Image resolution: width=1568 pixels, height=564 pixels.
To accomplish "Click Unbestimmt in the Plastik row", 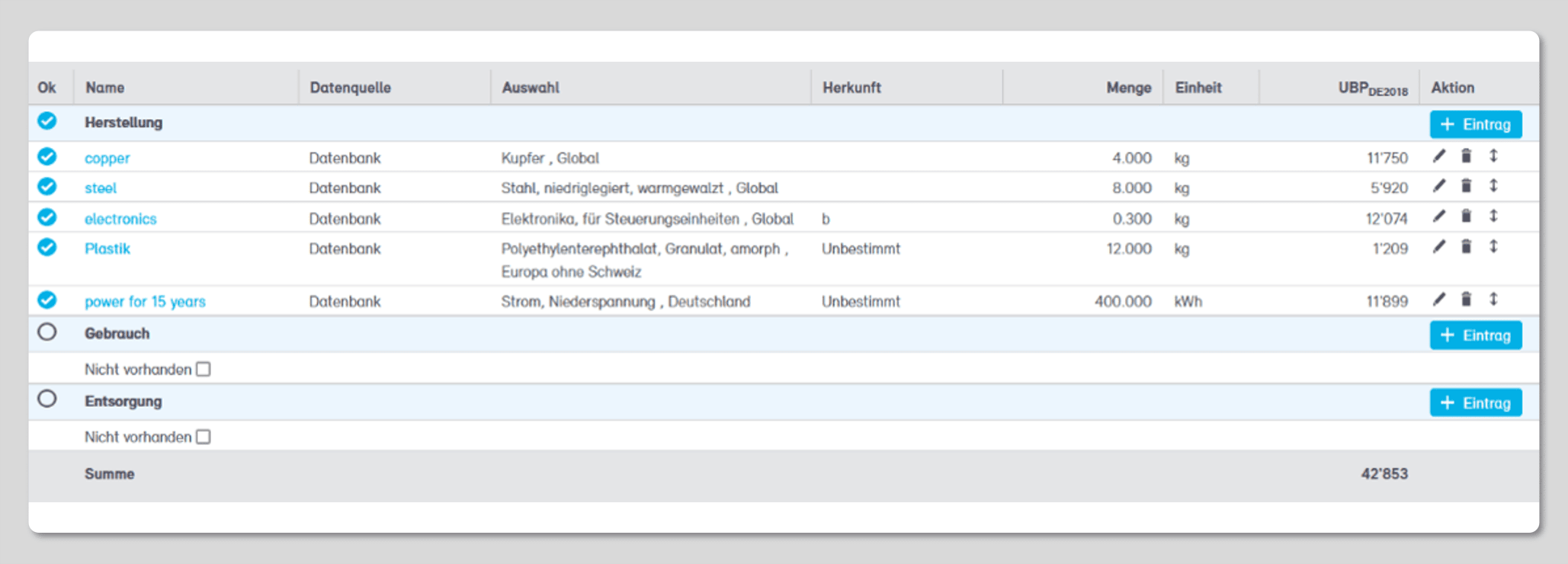I will coord(861,249).
